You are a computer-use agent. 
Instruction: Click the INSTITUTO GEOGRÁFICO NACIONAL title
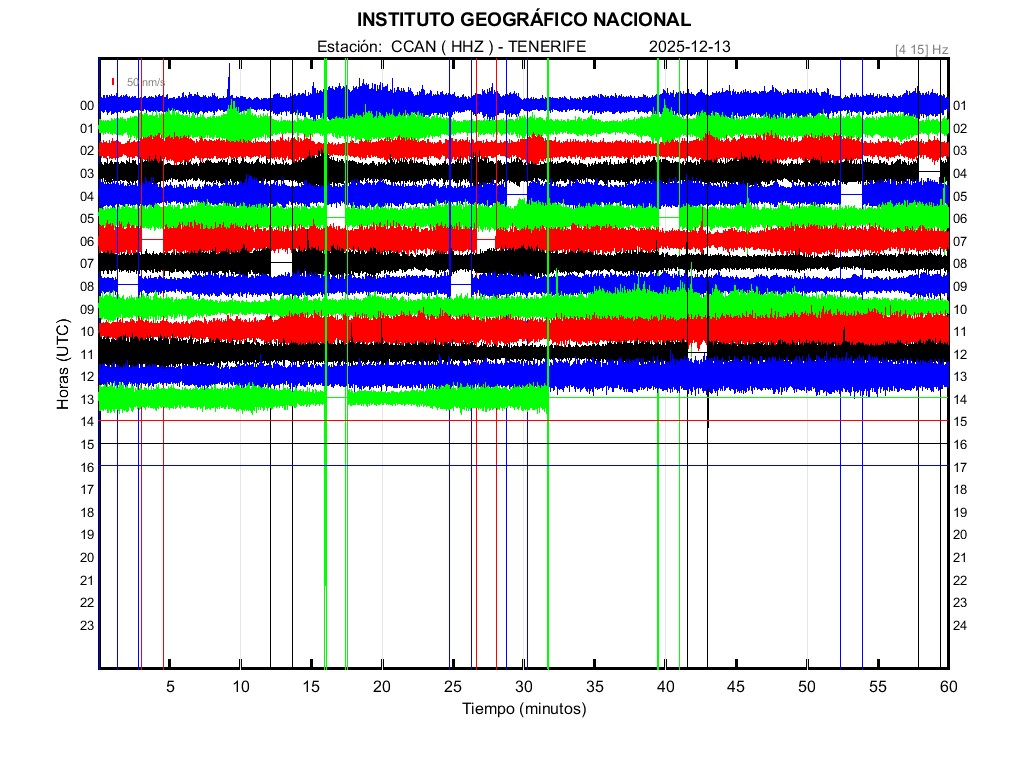tap(523, 20)
